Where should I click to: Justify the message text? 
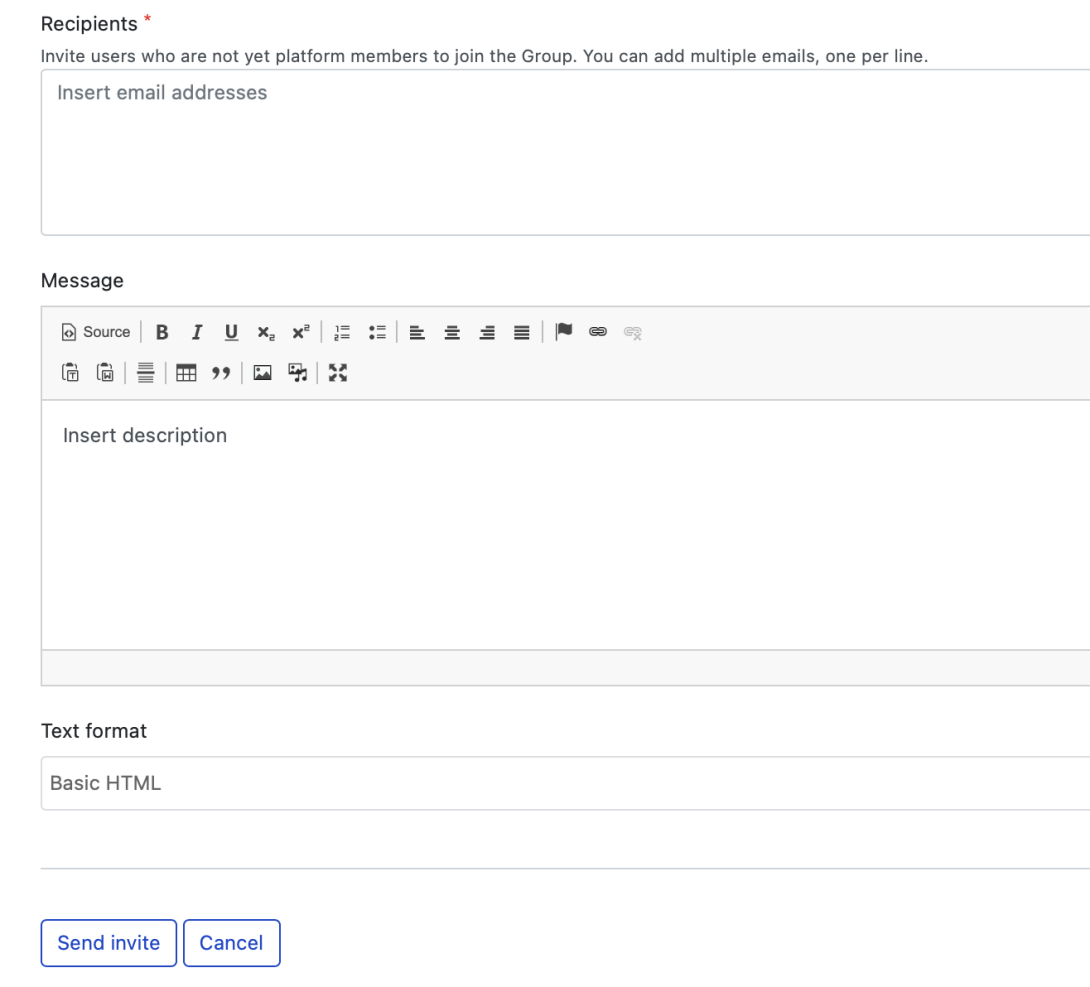pos(521,332)
